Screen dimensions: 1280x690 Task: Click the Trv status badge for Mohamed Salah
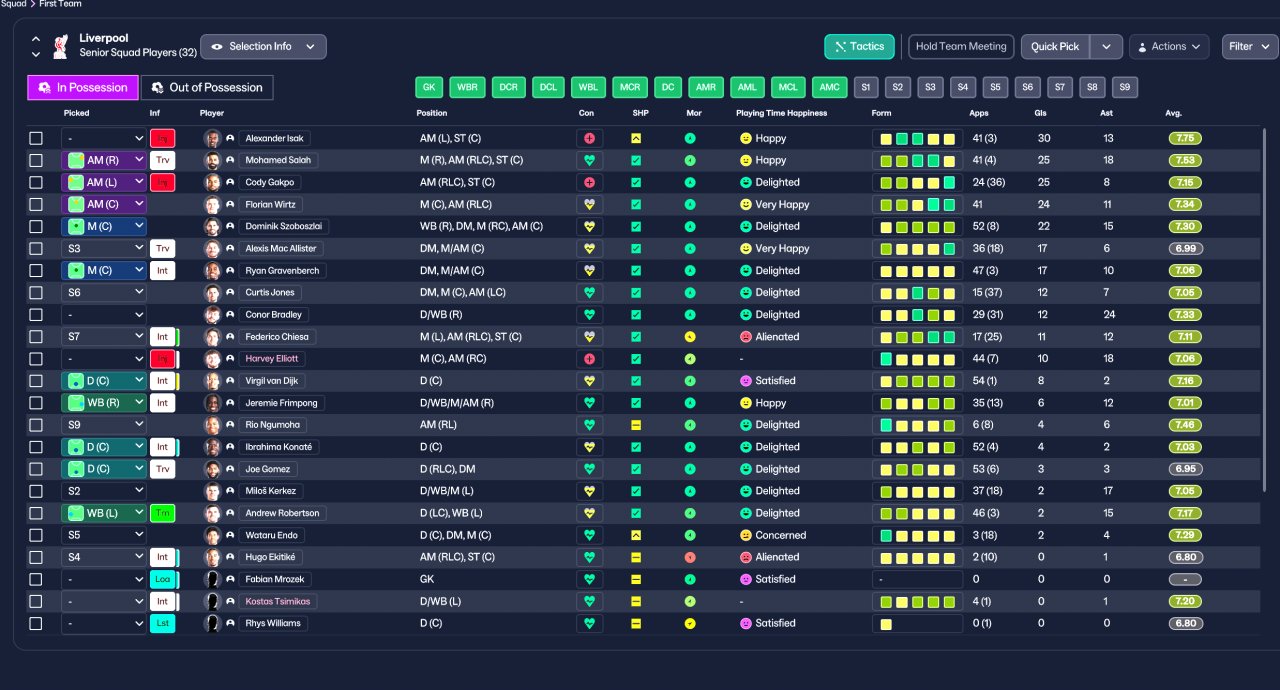(162, 161)
